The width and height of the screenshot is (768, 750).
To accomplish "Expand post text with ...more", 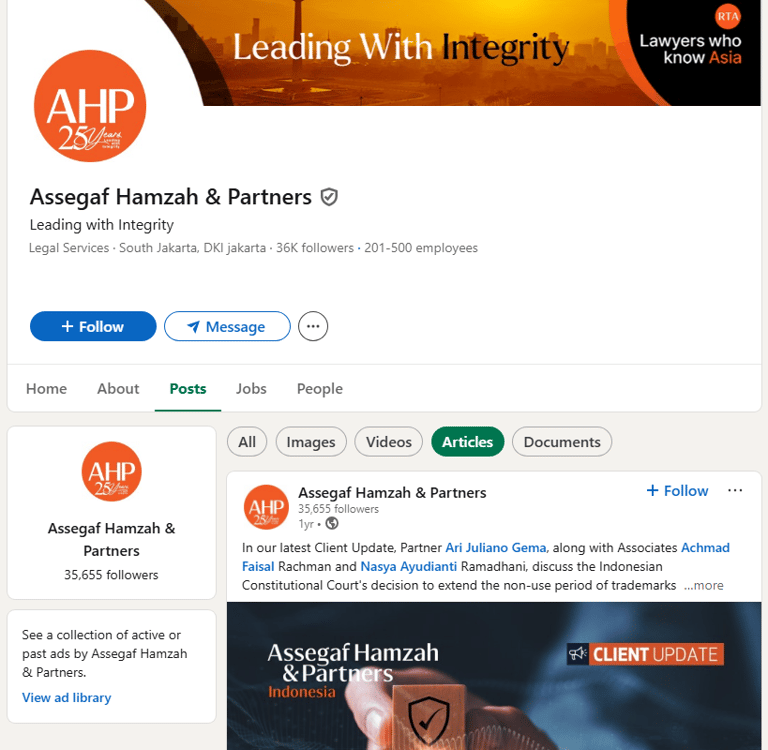I will (703, 585).
